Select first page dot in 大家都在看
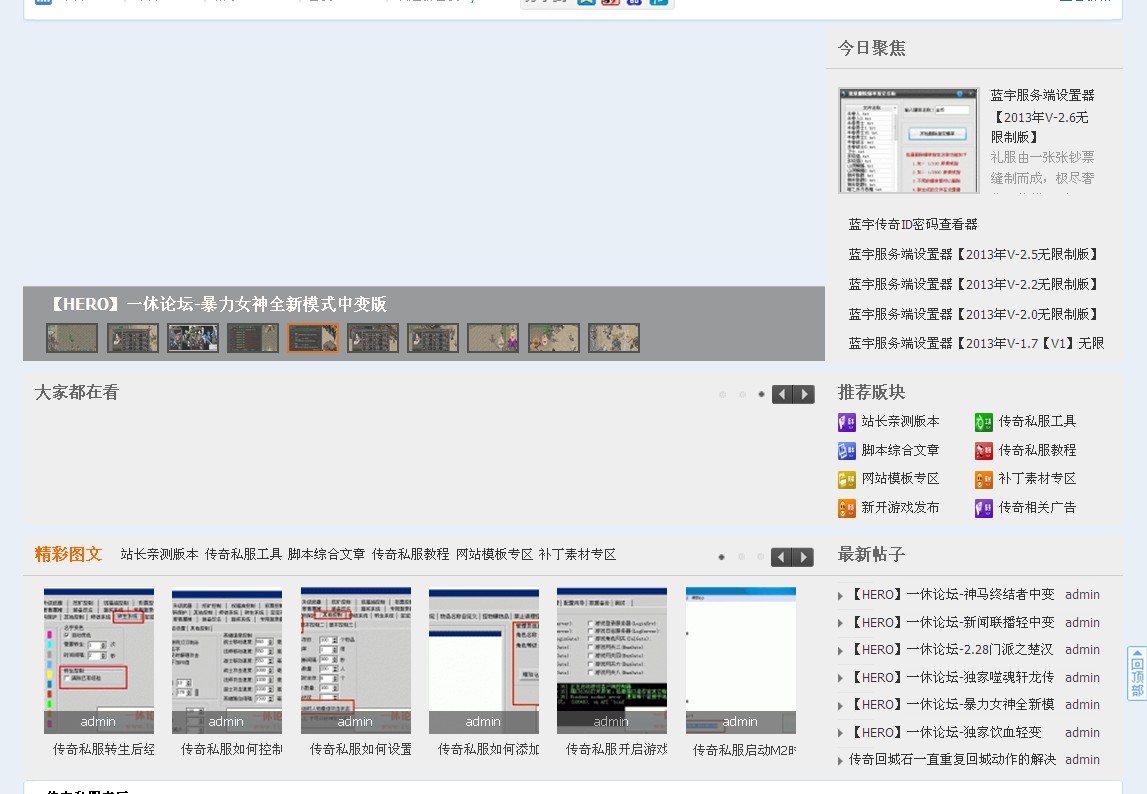 point(722,394)
